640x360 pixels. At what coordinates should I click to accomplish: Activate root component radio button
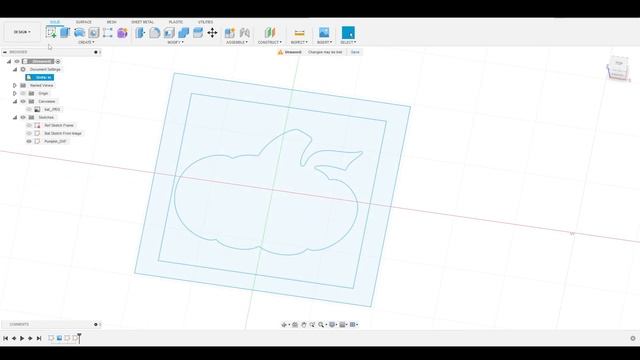(58, 62)
